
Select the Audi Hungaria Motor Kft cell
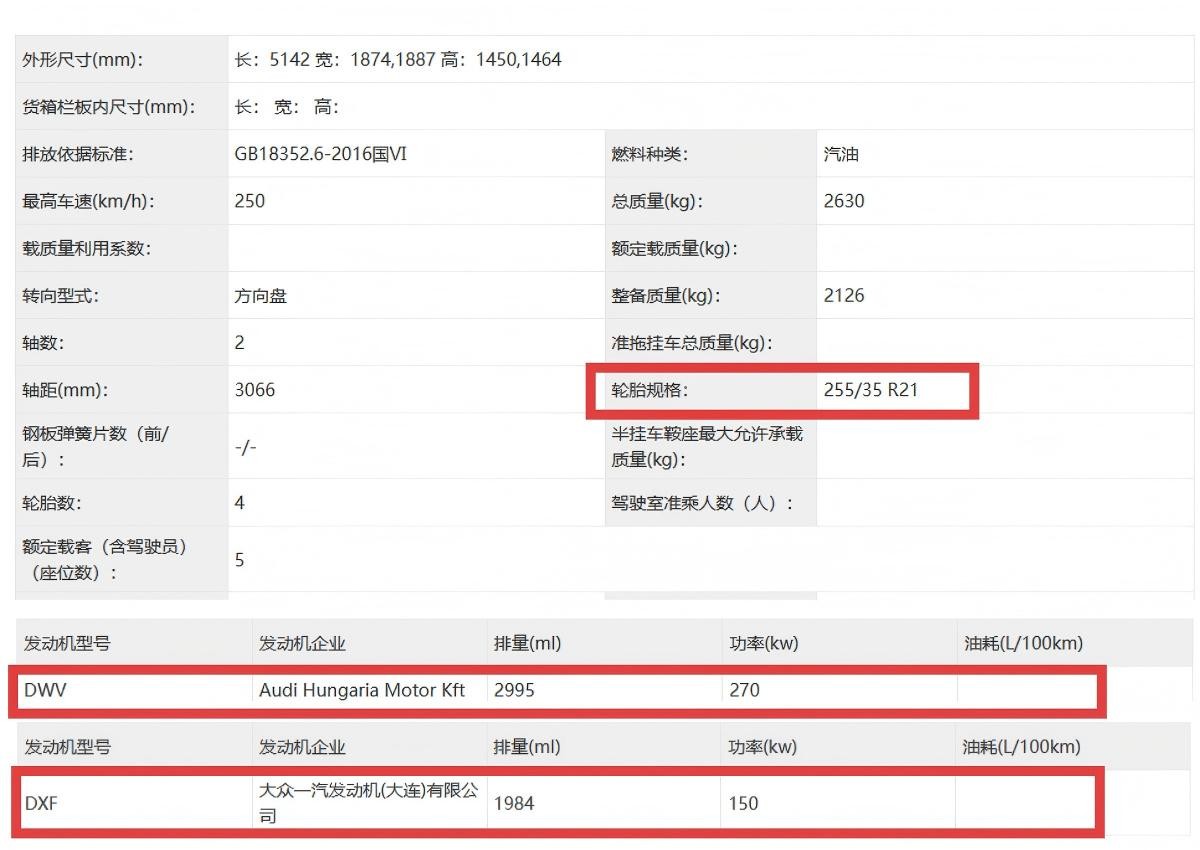pyautogui.click(x=361, y=690)
